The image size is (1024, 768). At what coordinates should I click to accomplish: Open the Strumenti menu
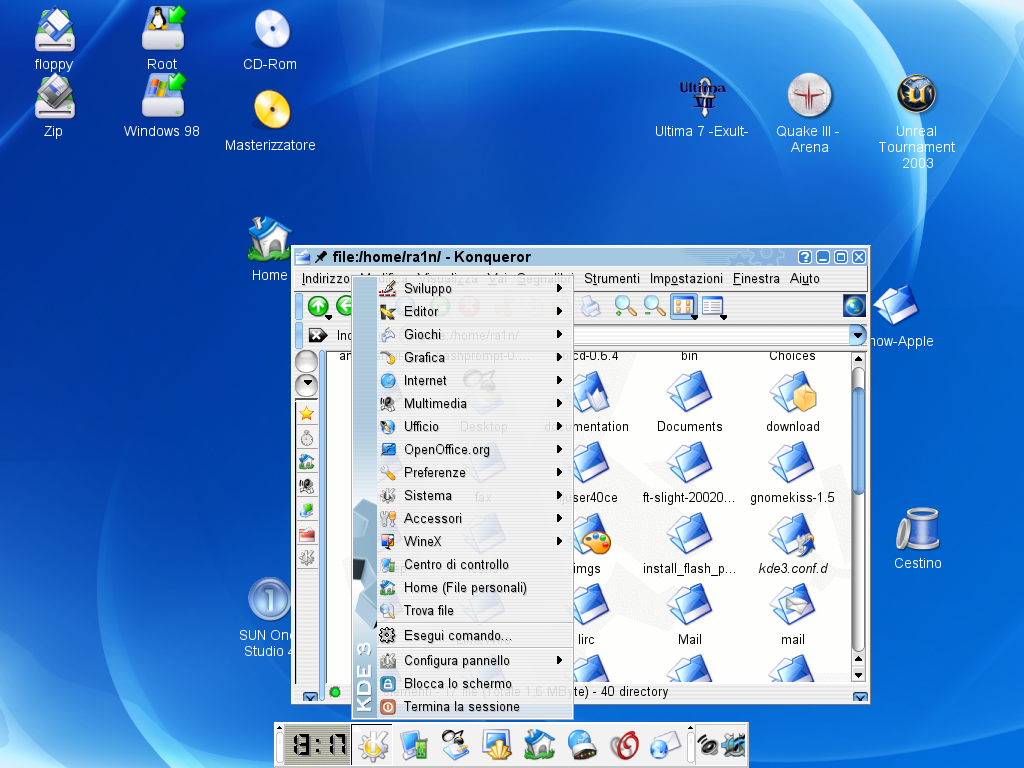(611, 279)
